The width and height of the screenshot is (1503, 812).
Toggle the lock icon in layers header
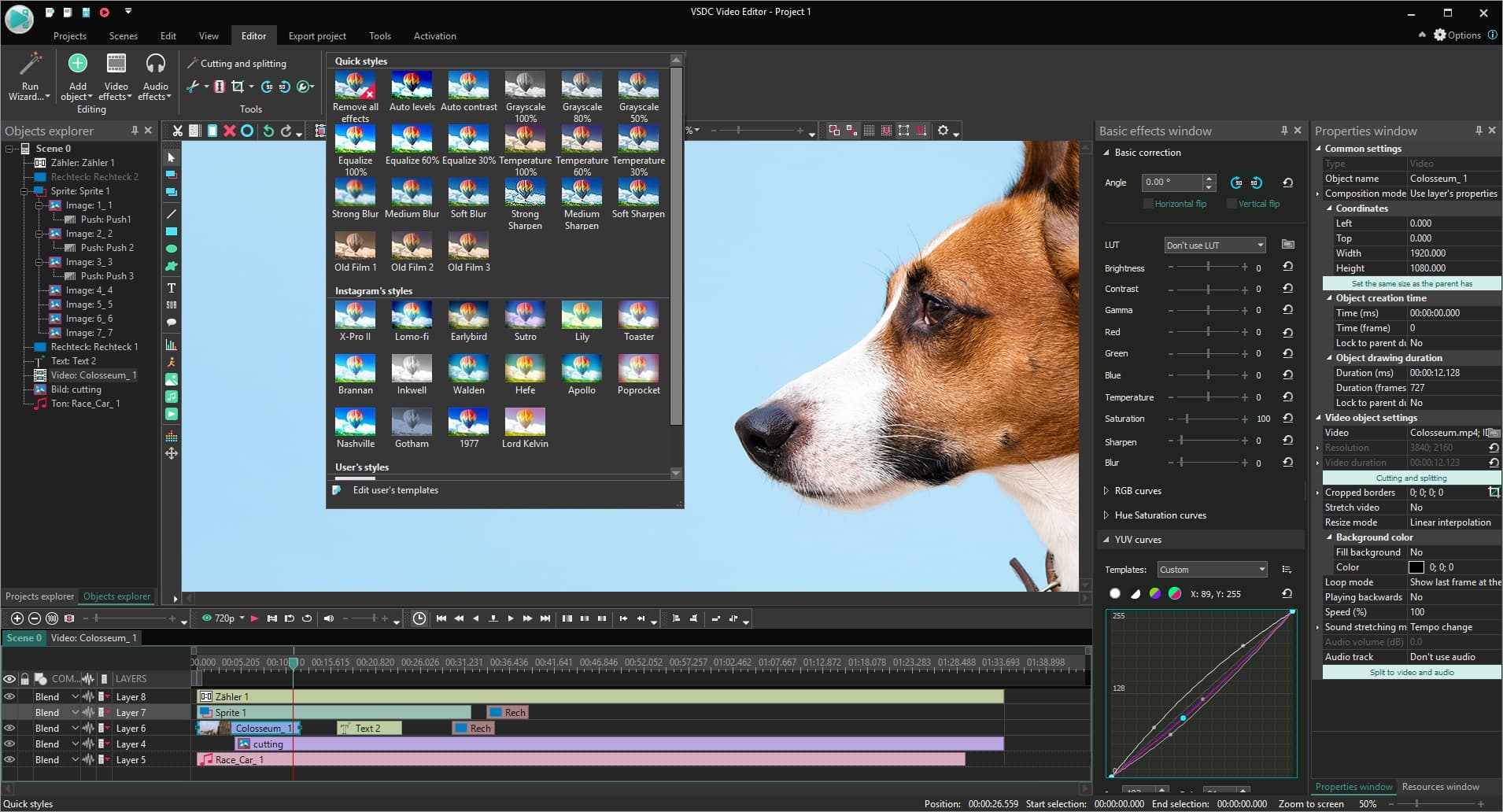pyautogui.click(x=25, y=679)
